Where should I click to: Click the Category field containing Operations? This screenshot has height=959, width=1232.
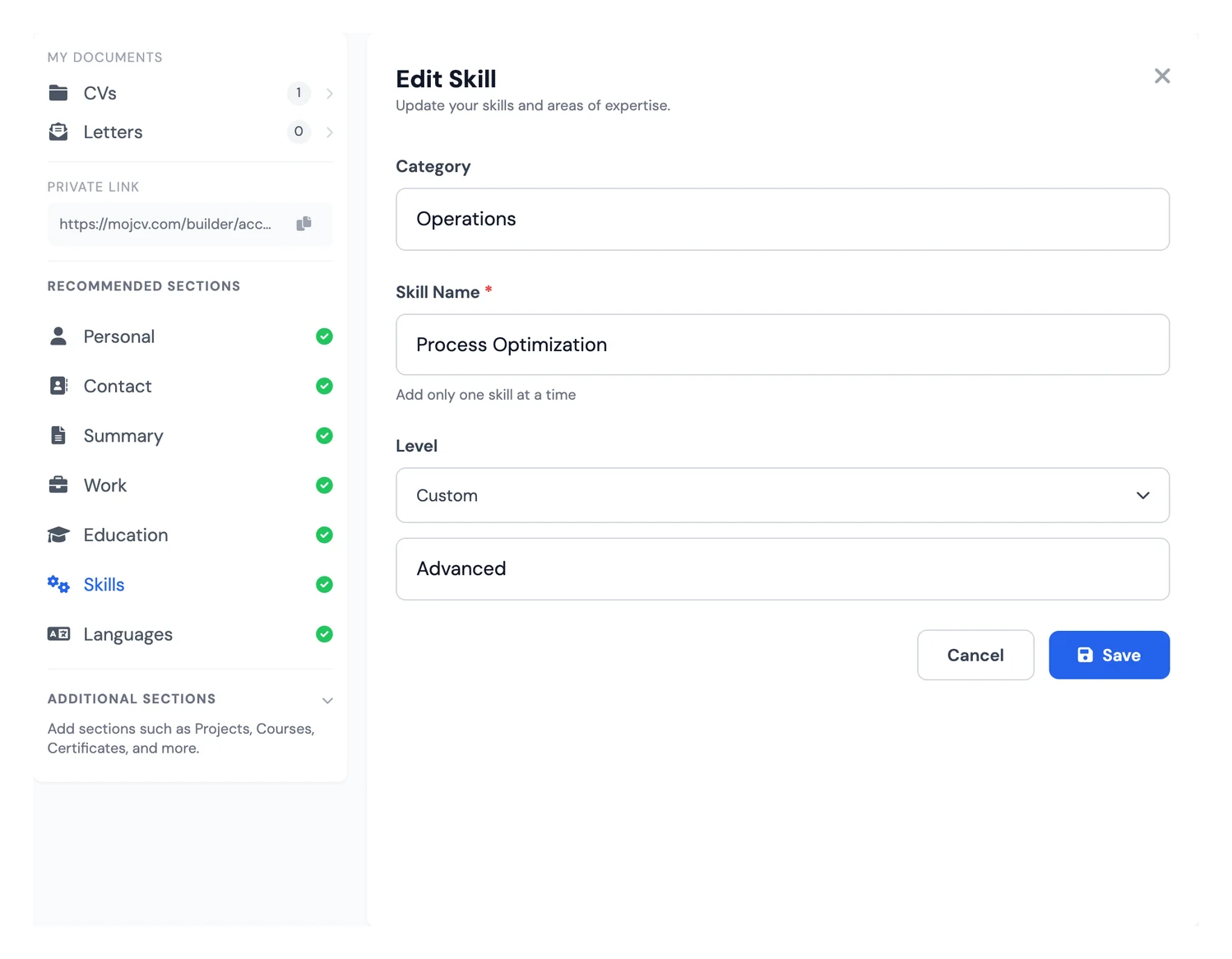(x=782, y=220)
